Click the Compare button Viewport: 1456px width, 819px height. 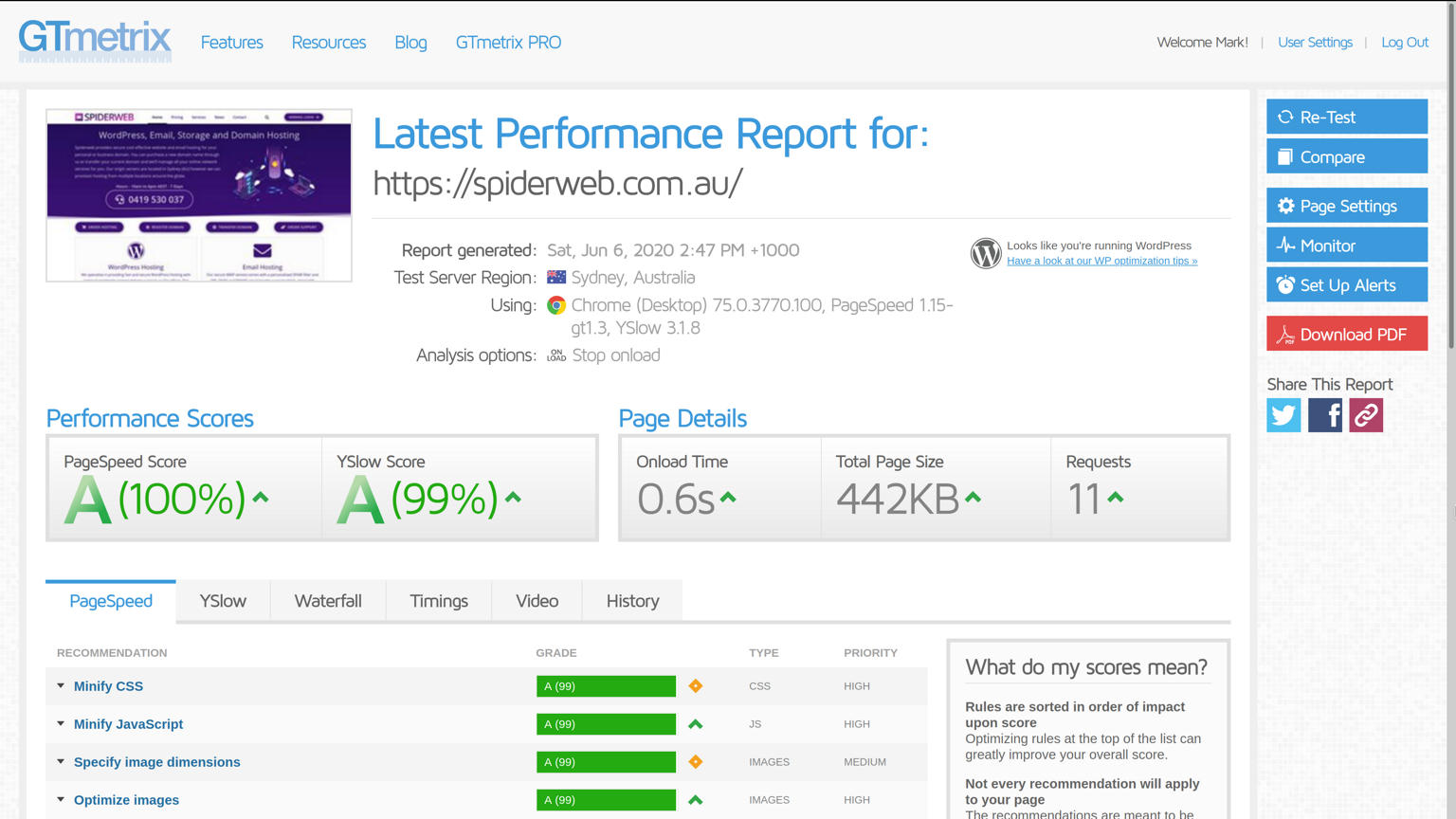[x=1347, y=156]
